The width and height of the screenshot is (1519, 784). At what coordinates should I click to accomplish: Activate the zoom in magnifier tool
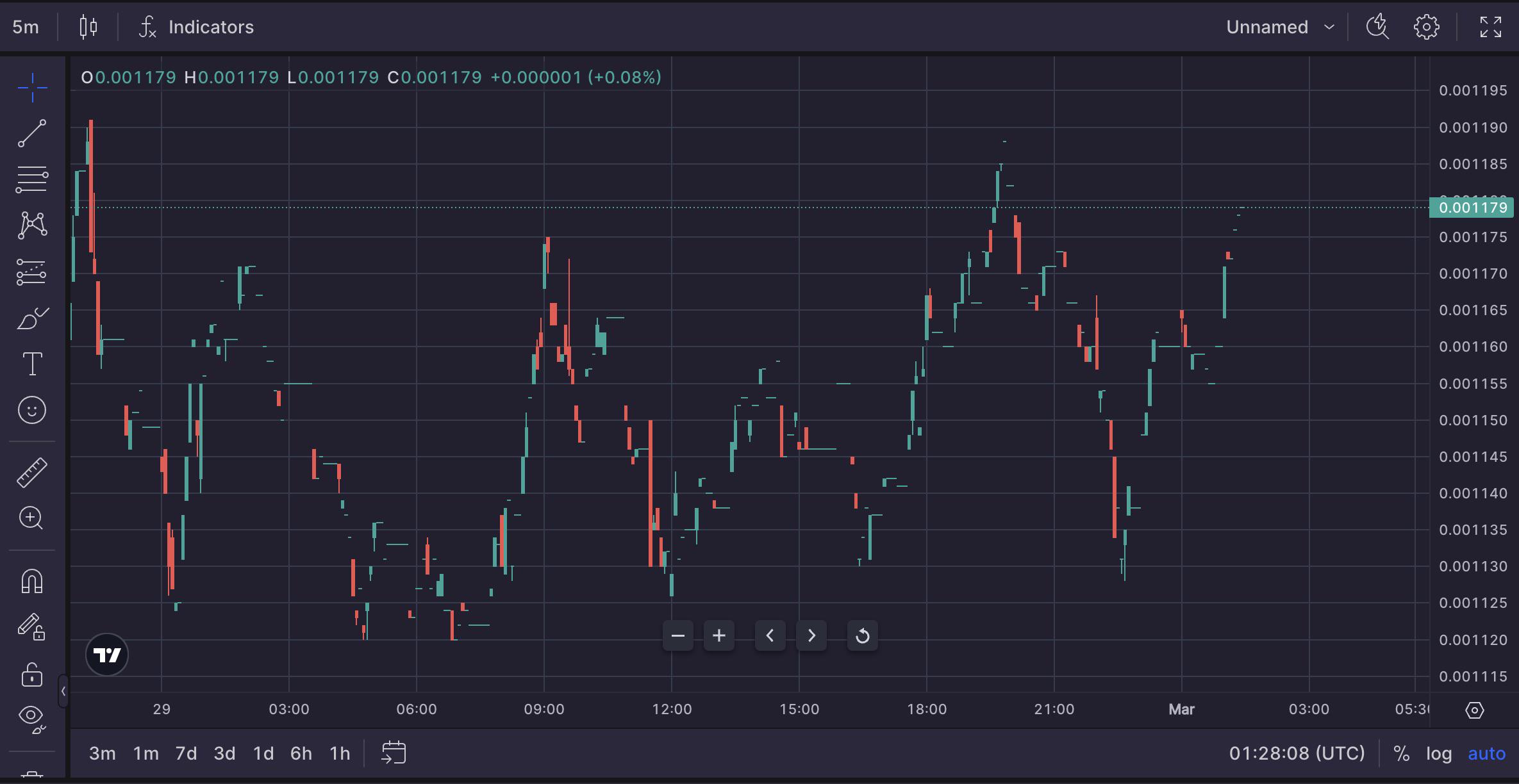32,518
